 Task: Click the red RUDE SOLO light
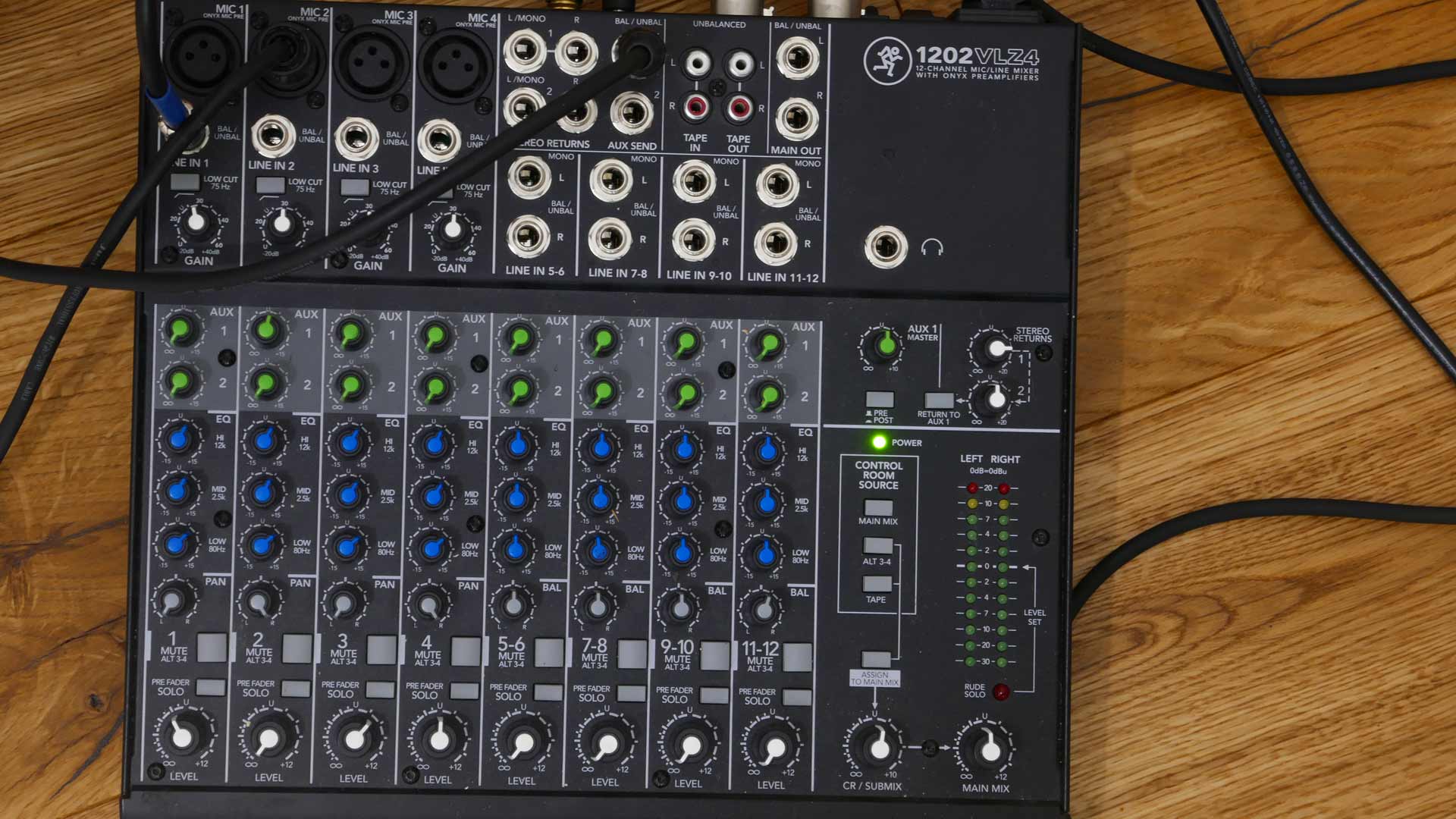tap(1001, 691)
